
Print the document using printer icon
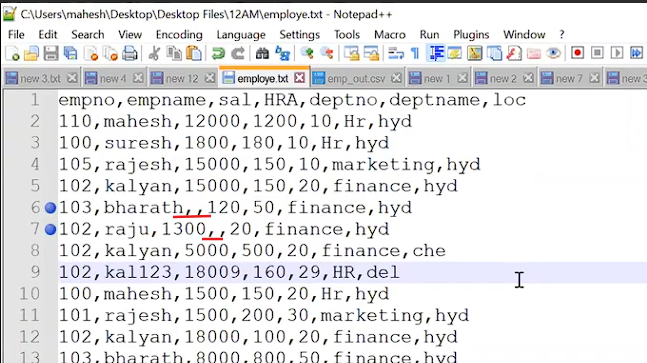click(x=130, y=53)
